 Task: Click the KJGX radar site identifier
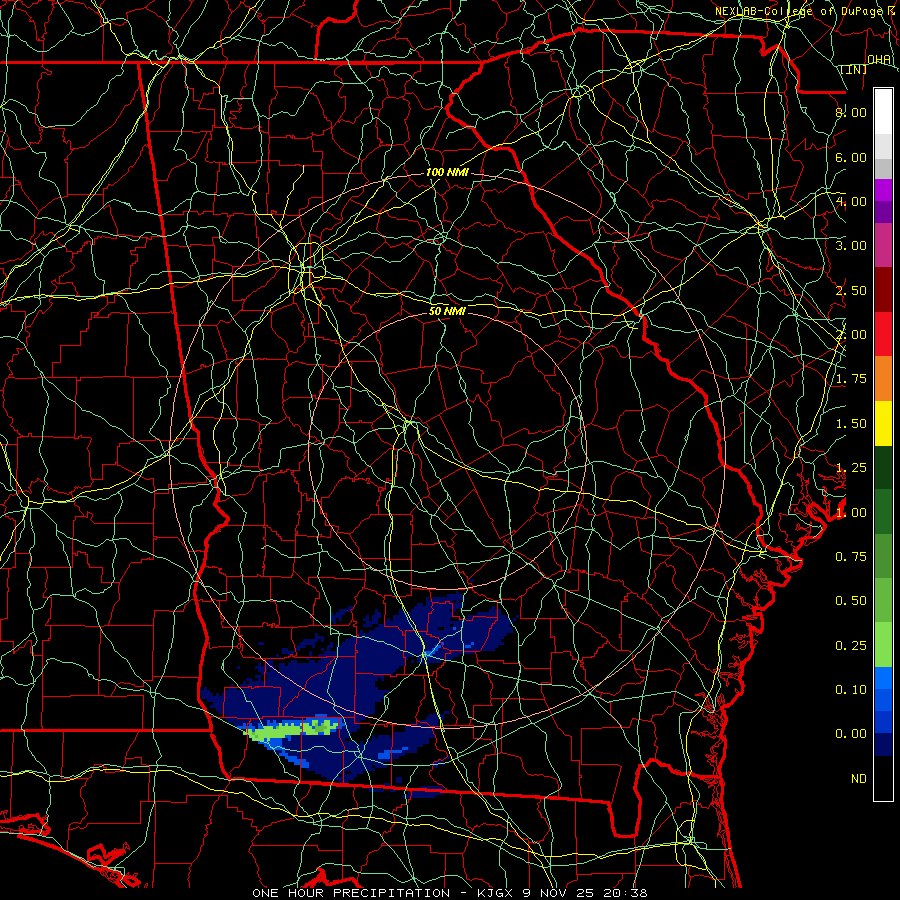tap(497, 893)
